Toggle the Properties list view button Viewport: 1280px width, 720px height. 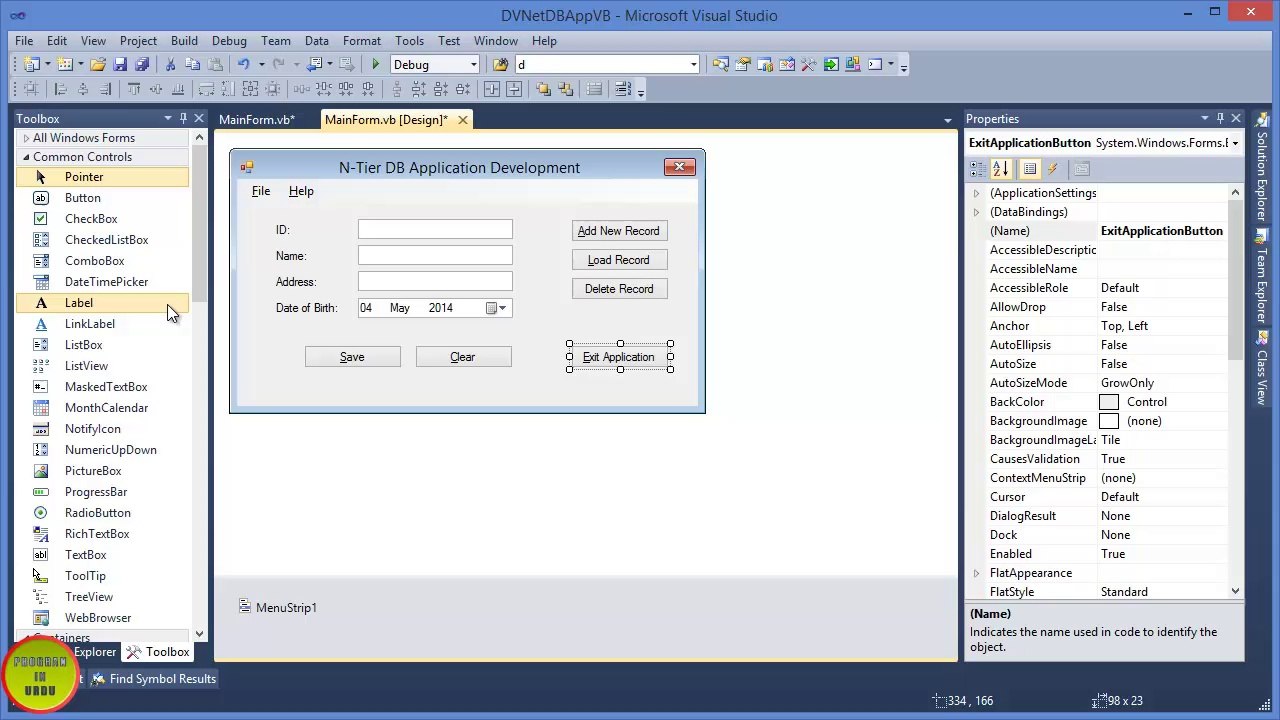coord(1030,169)
